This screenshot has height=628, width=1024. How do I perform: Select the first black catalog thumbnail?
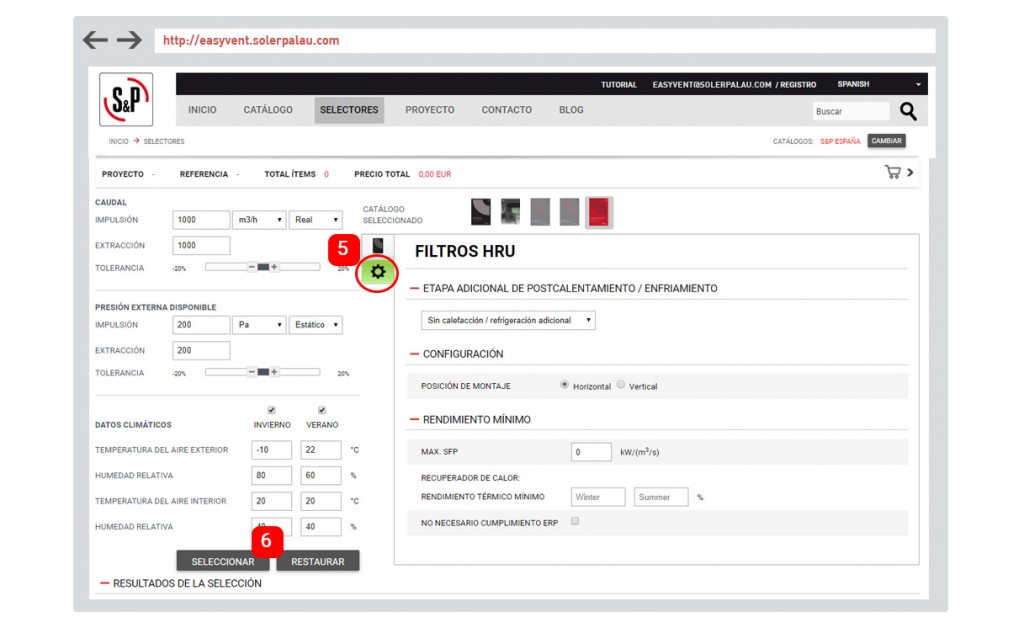[x=481, y=212]
